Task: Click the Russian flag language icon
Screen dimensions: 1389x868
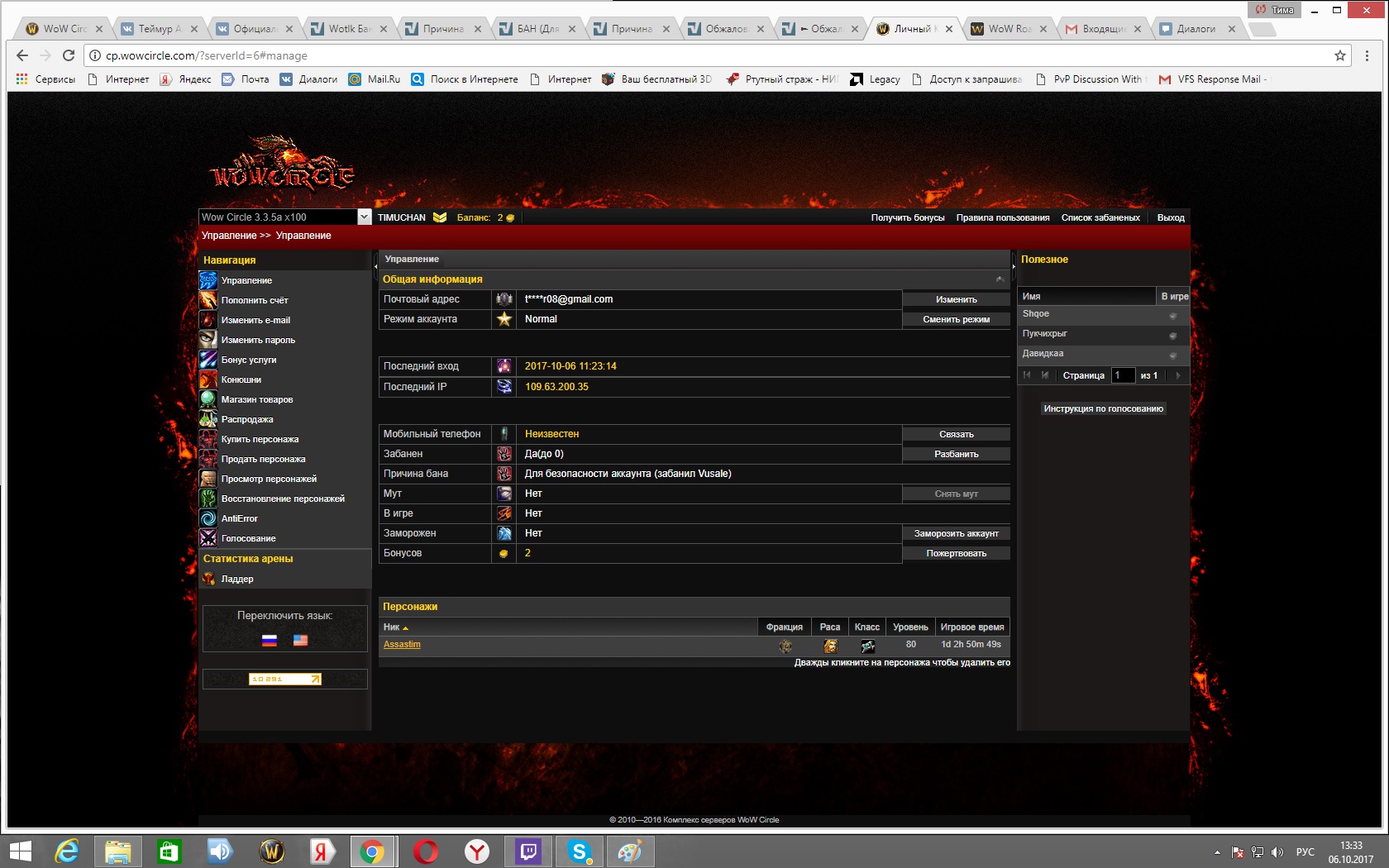Action: pos(270,640)
